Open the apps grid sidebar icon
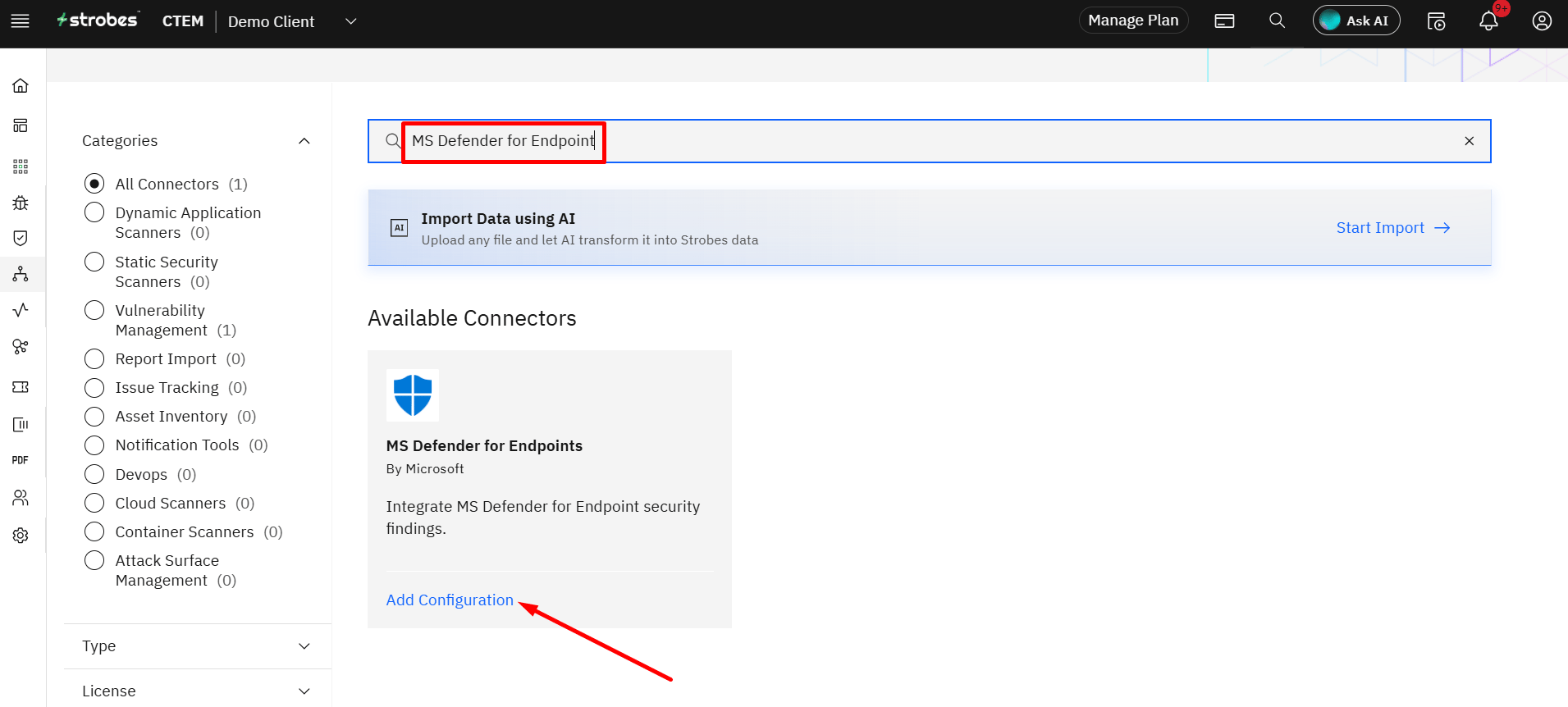Image resolution: width=1568 pixels, height=707 pixels. point(21,166)
